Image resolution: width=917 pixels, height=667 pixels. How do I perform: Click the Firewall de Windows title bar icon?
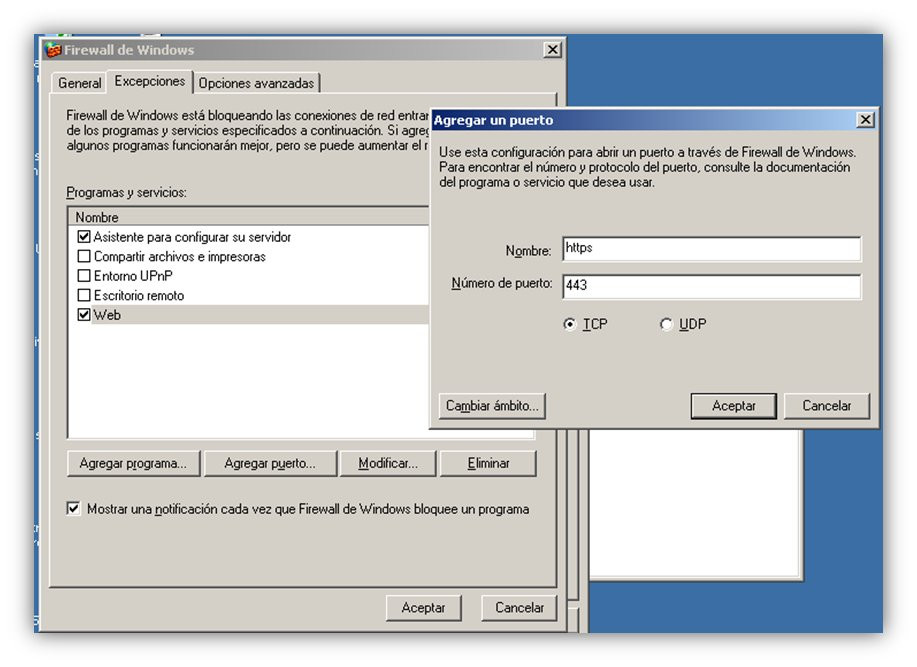click(53, 50)
